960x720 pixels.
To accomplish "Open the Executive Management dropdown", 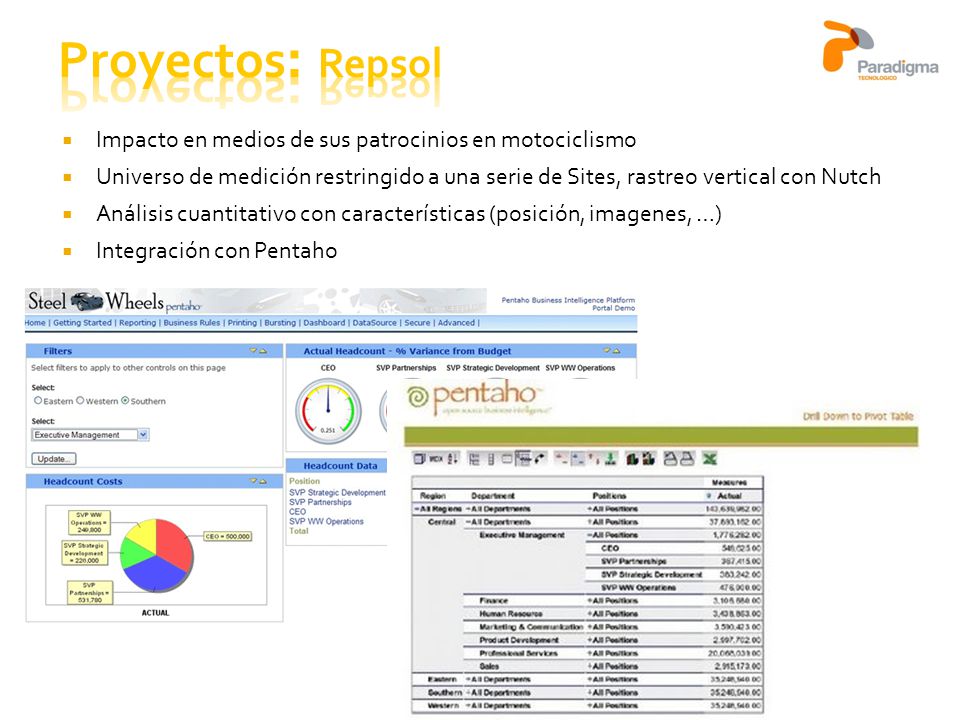I will pos(143,435).
